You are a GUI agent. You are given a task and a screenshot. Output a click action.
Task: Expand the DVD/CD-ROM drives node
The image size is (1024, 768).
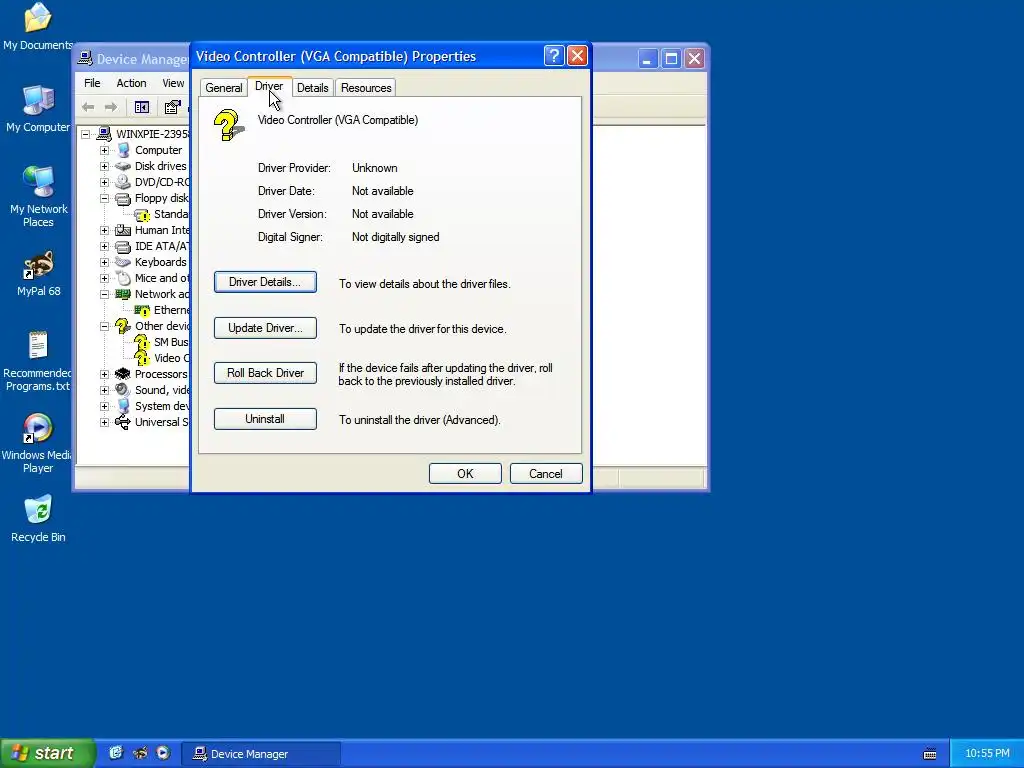pyautogui.click(x=104, y=182)
